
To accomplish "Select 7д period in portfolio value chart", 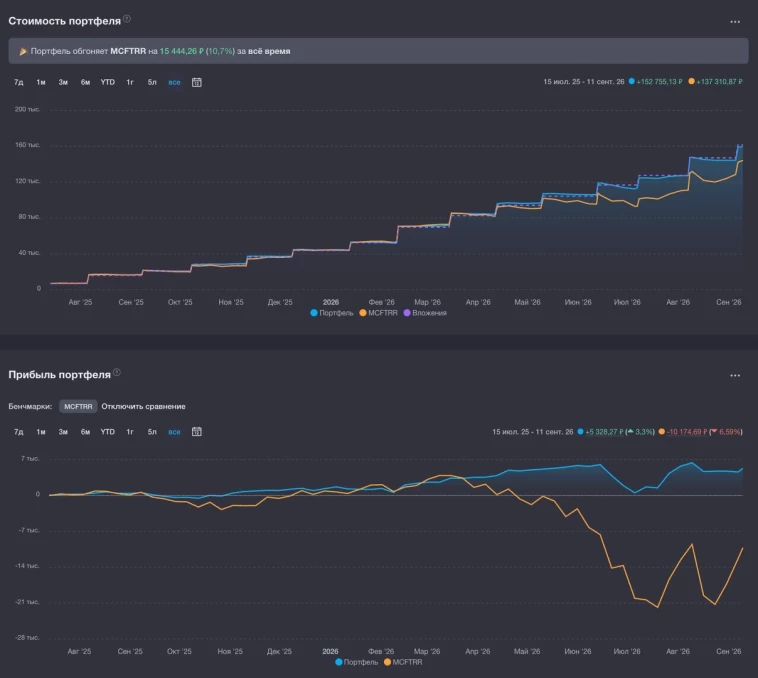I will pos(18,82).
